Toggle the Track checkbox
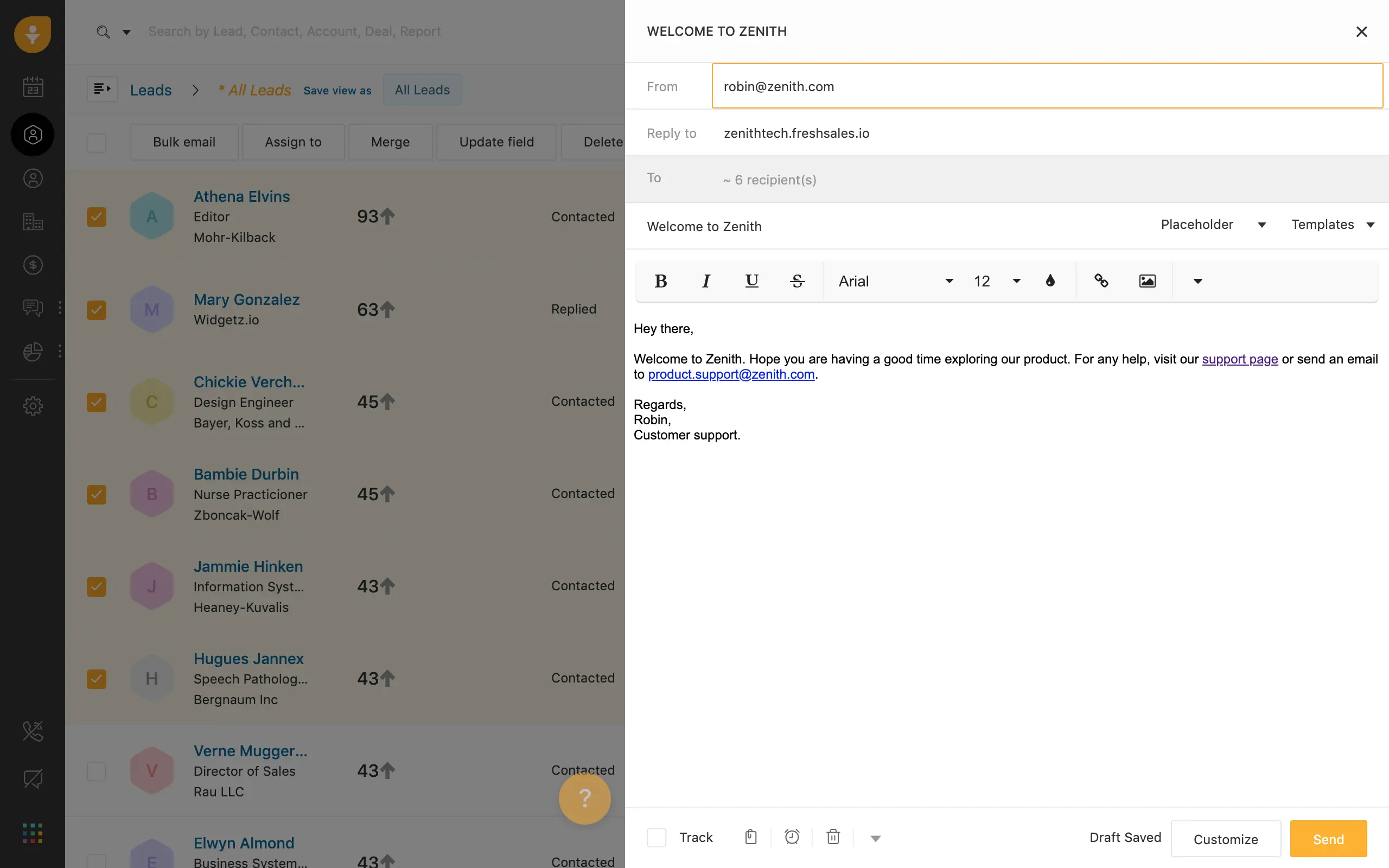 point(656,837)
